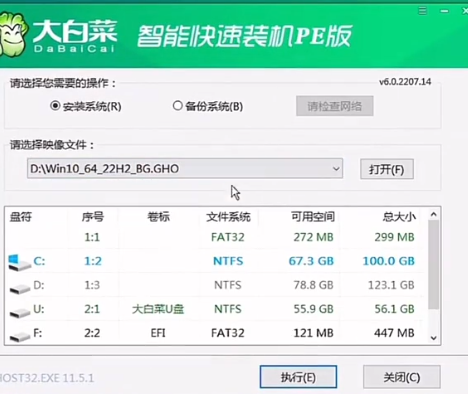Click the 67.3 GB free space cell
Viewport: 468px width, 394px height.
[311, 261]
